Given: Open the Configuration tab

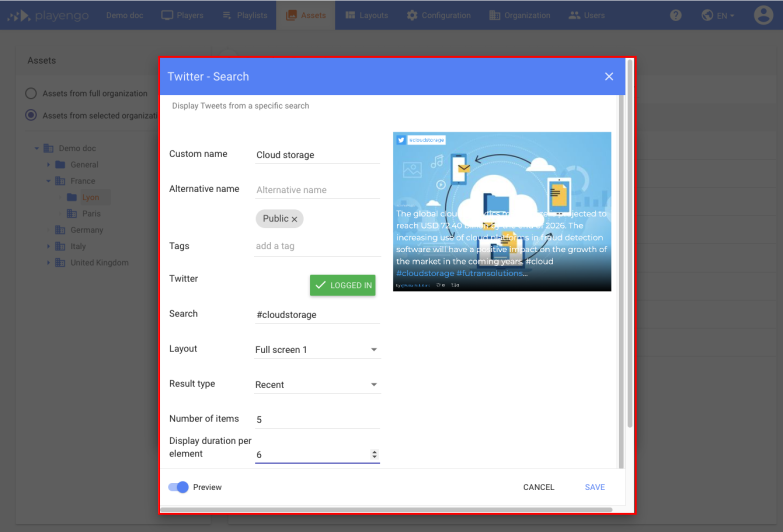Looking at the screenshot, I should click(x=438, y=15).
